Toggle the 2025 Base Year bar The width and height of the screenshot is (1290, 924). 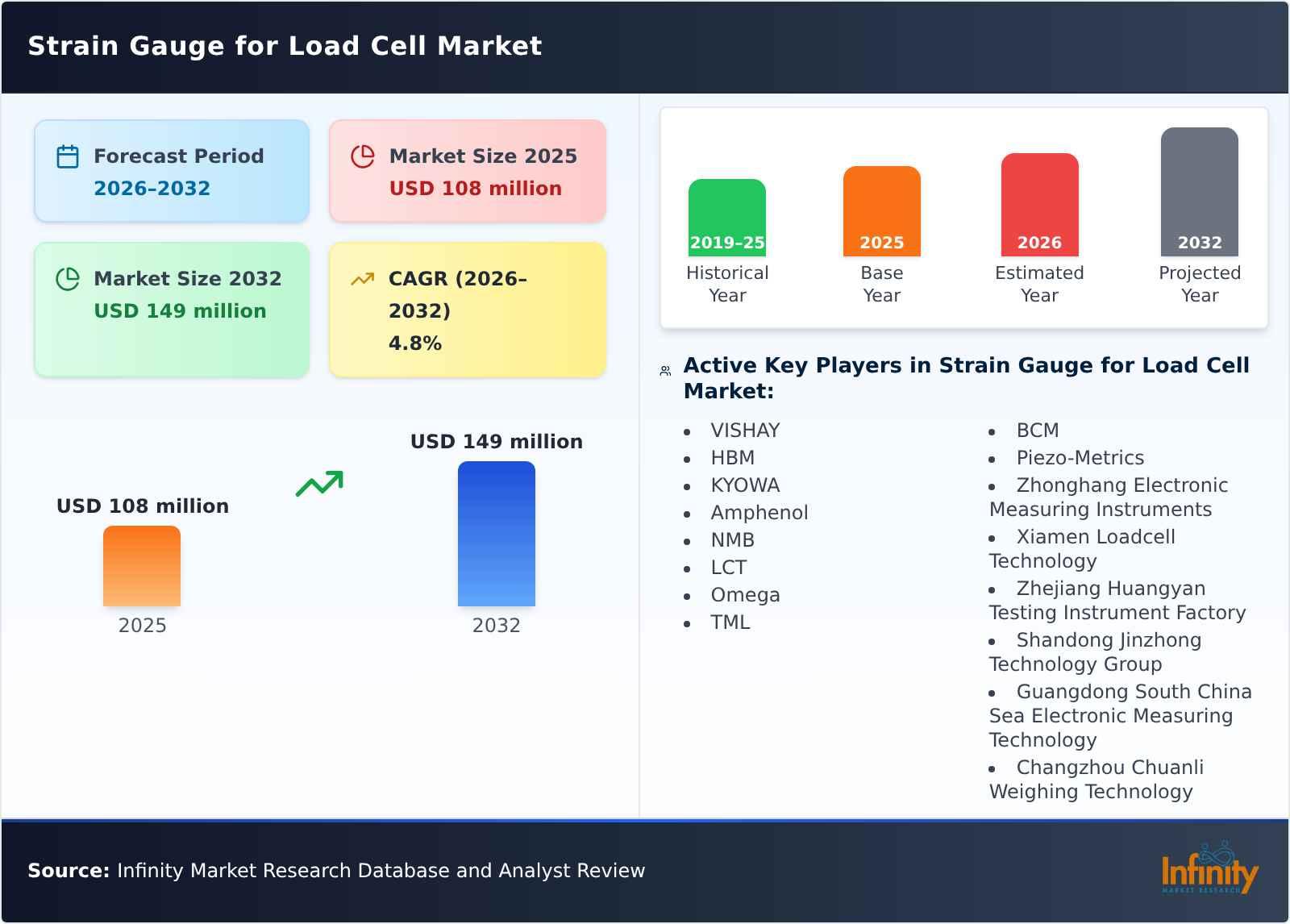point(881,212)
